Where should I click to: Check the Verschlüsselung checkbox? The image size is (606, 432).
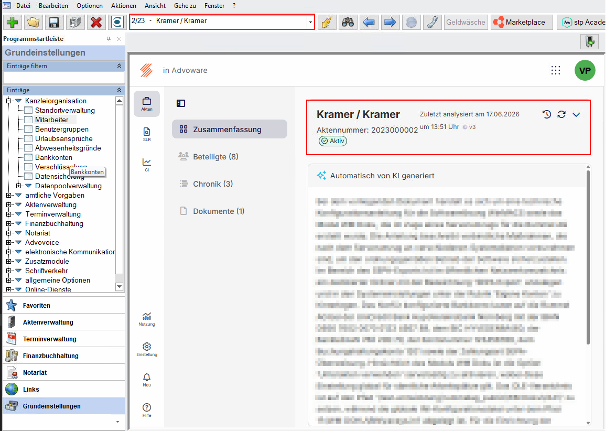tap(28, 167)
